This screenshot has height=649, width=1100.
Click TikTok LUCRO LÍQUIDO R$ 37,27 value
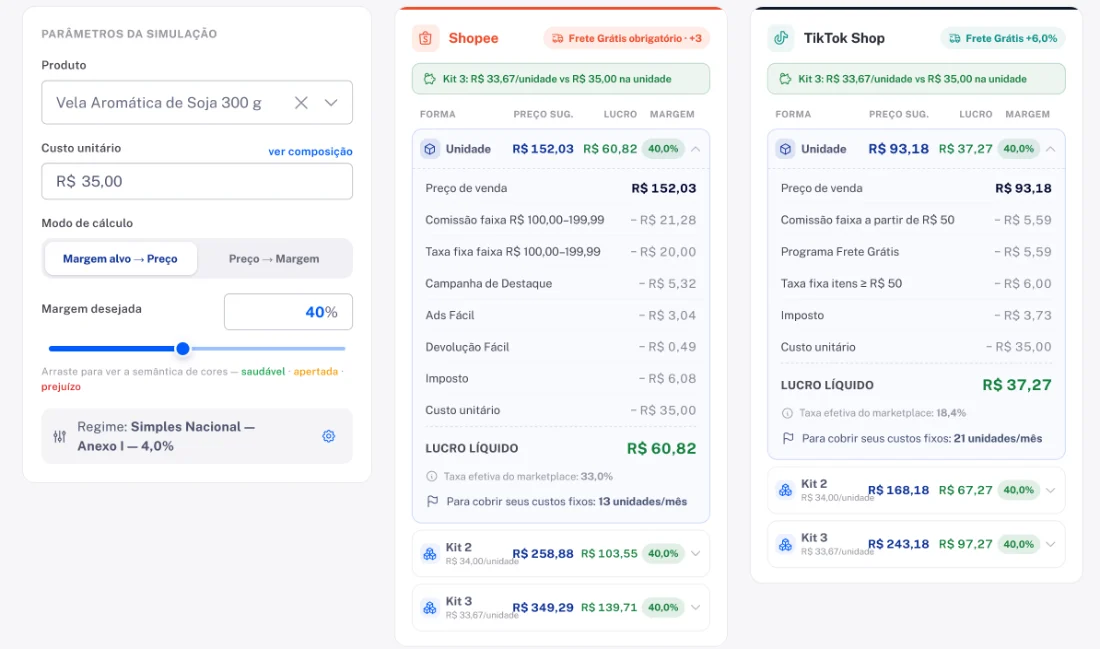[x=1017, y=385]
